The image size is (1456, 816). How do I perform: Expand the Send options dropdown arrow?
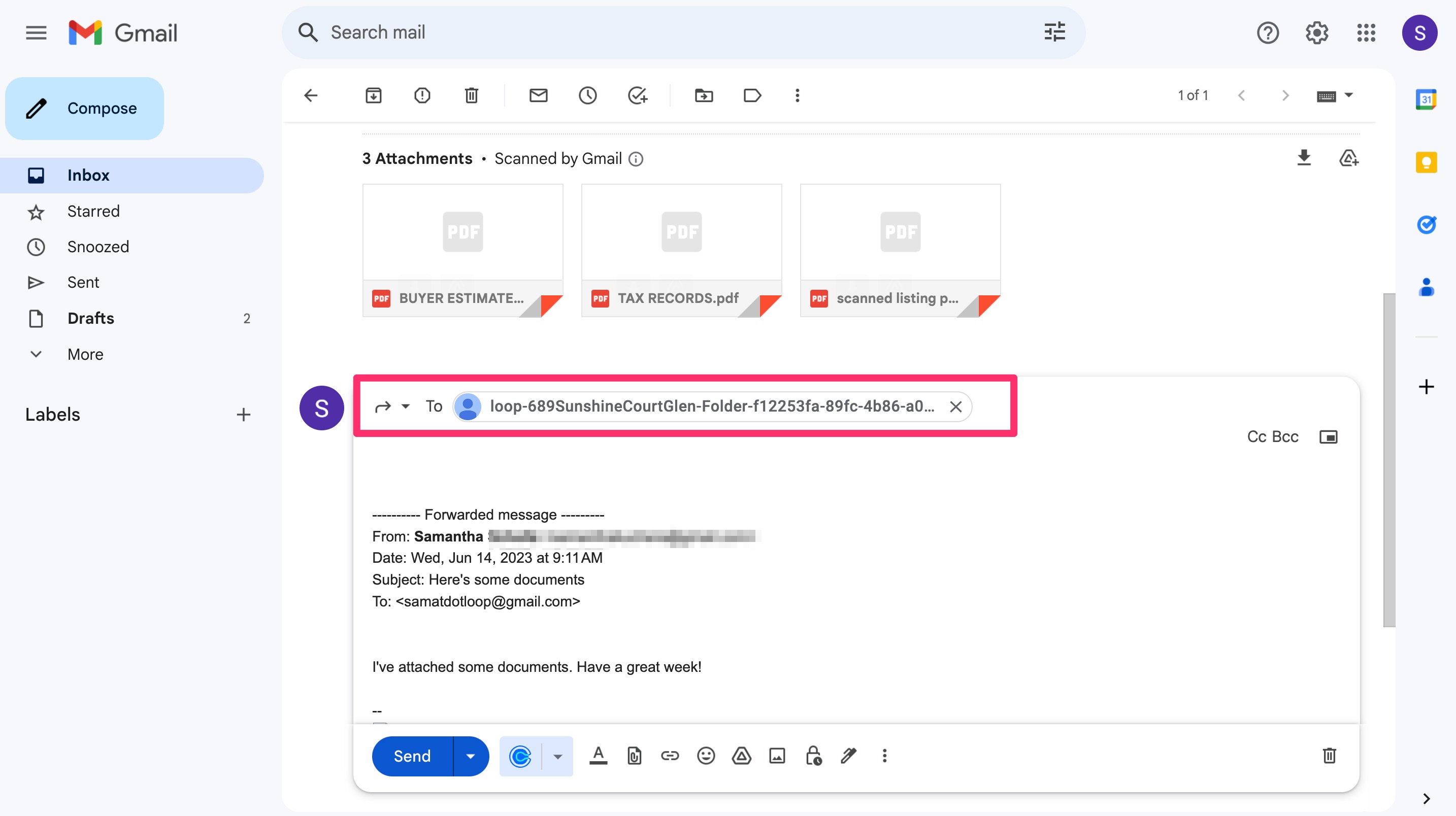(x=470, y=756)
